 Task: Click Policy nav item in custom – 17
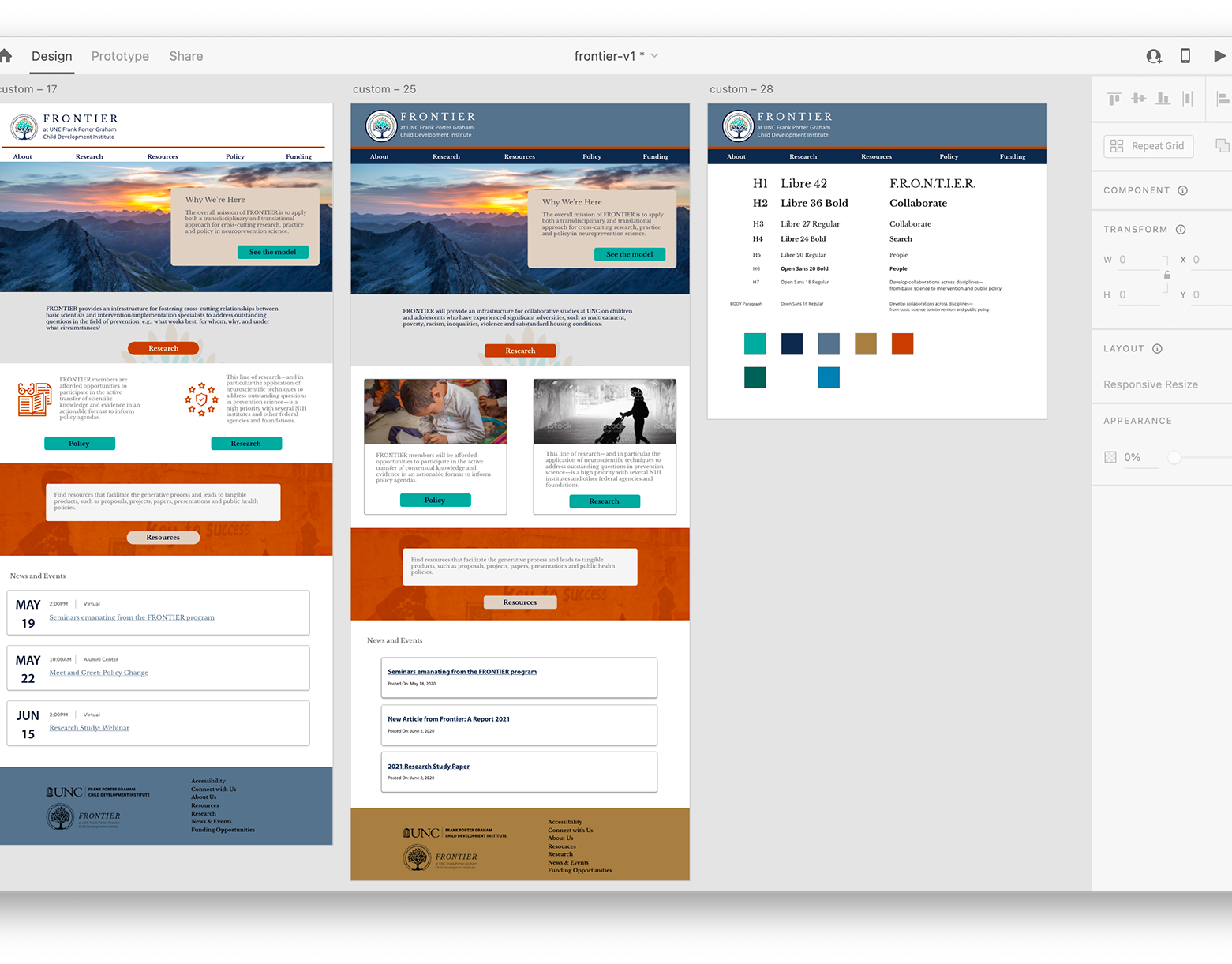click(x=235, y=156)
